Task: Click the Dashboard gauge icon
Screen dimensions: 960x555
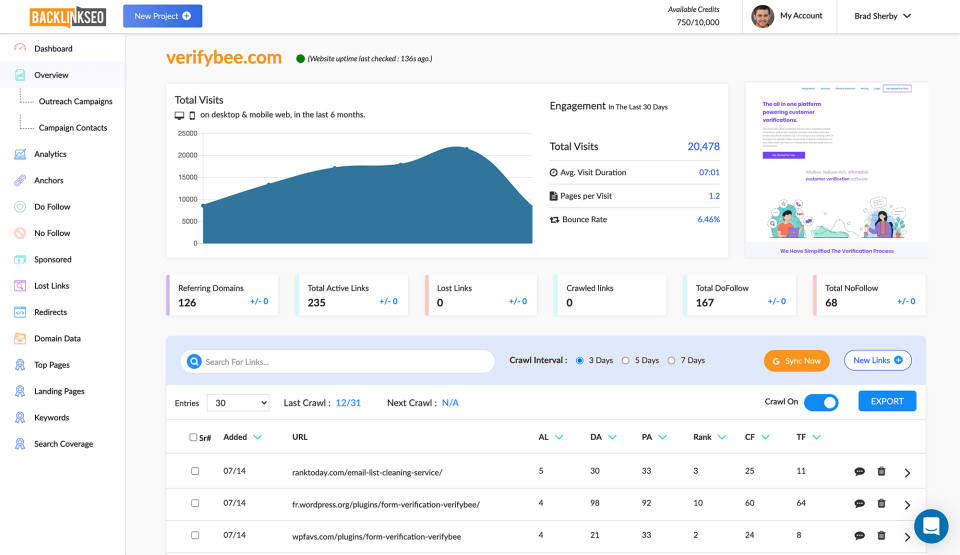Action: (20, 48)
